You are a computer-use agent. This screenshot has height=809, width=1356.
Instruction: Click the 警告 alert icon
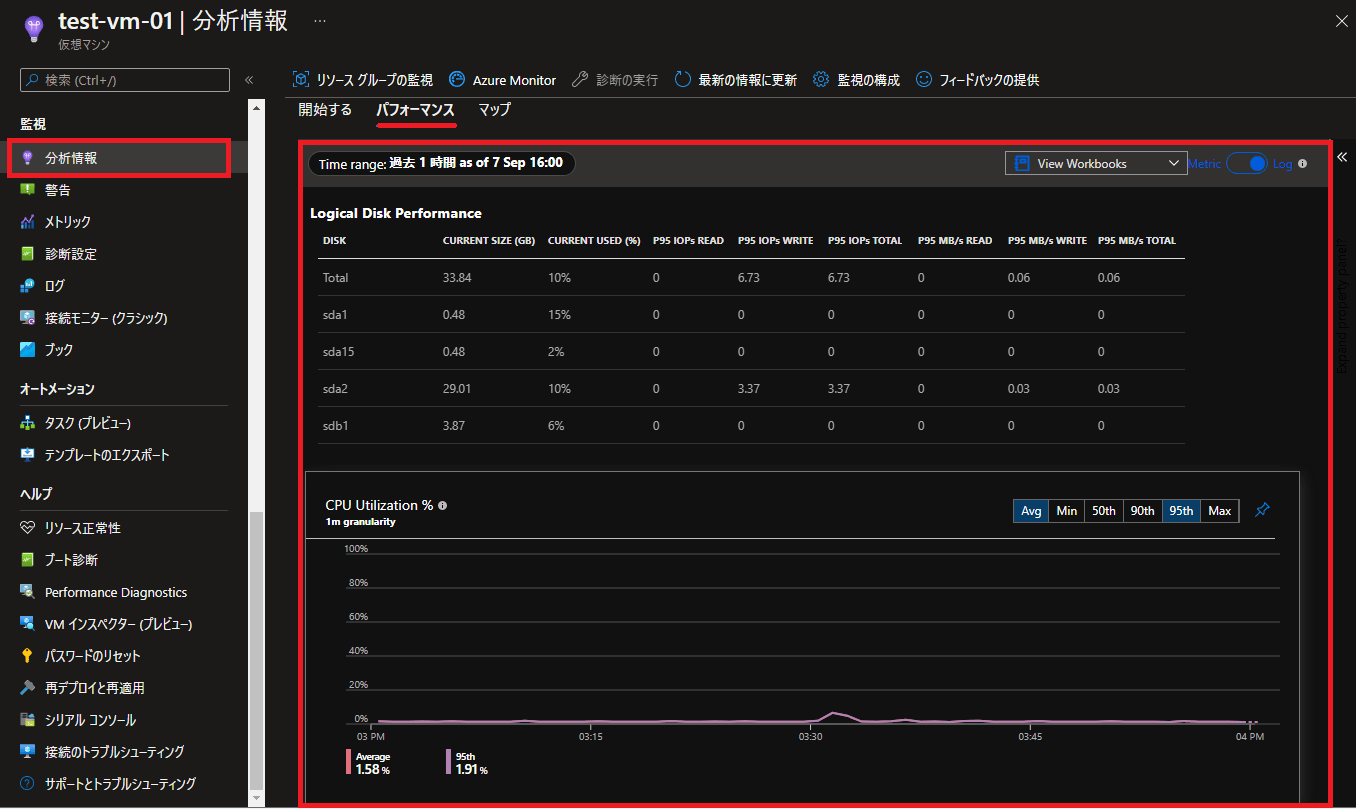(x=28, y=190)
